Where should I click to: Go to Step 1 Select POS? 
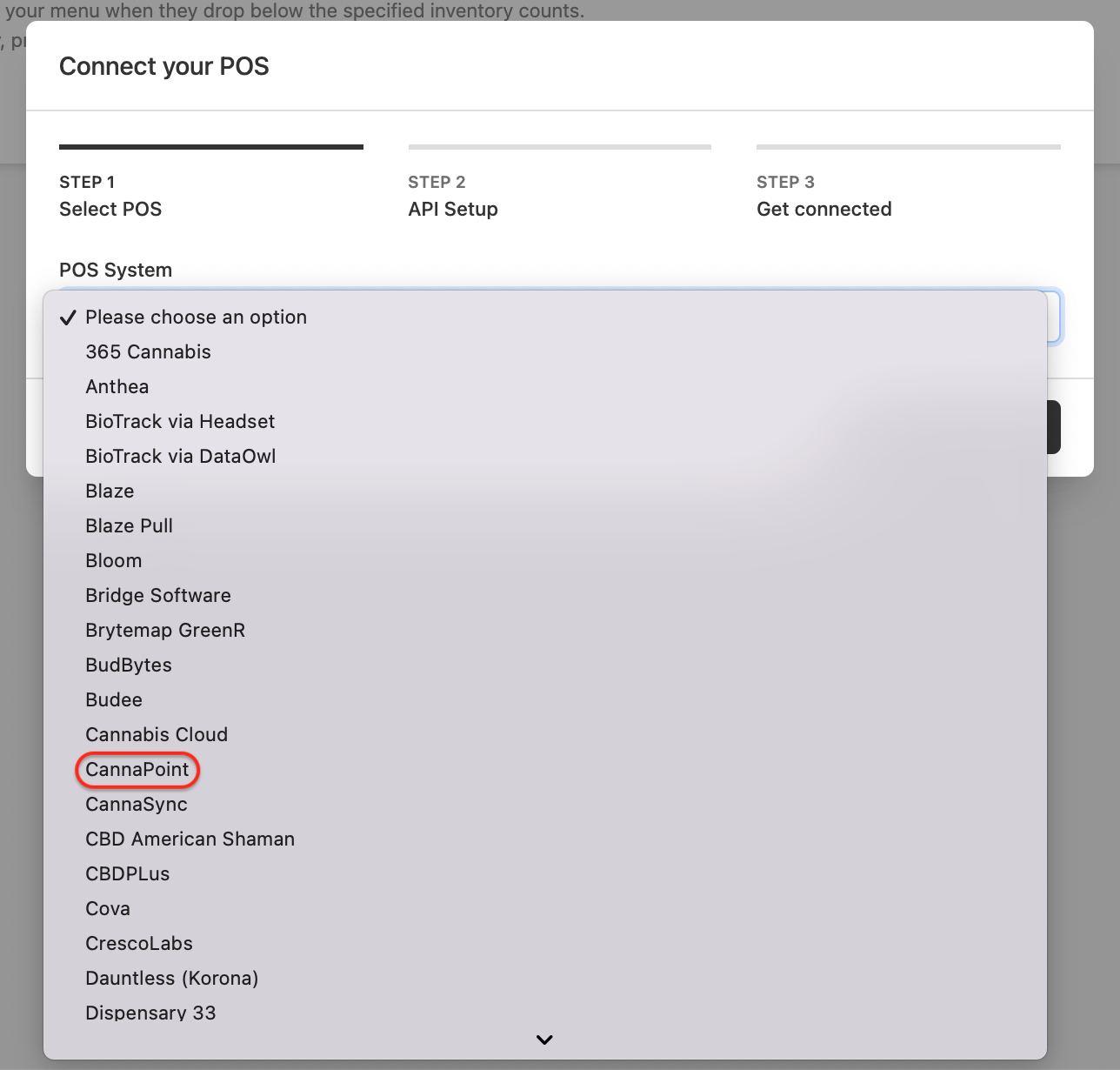[x=211, y=182]
